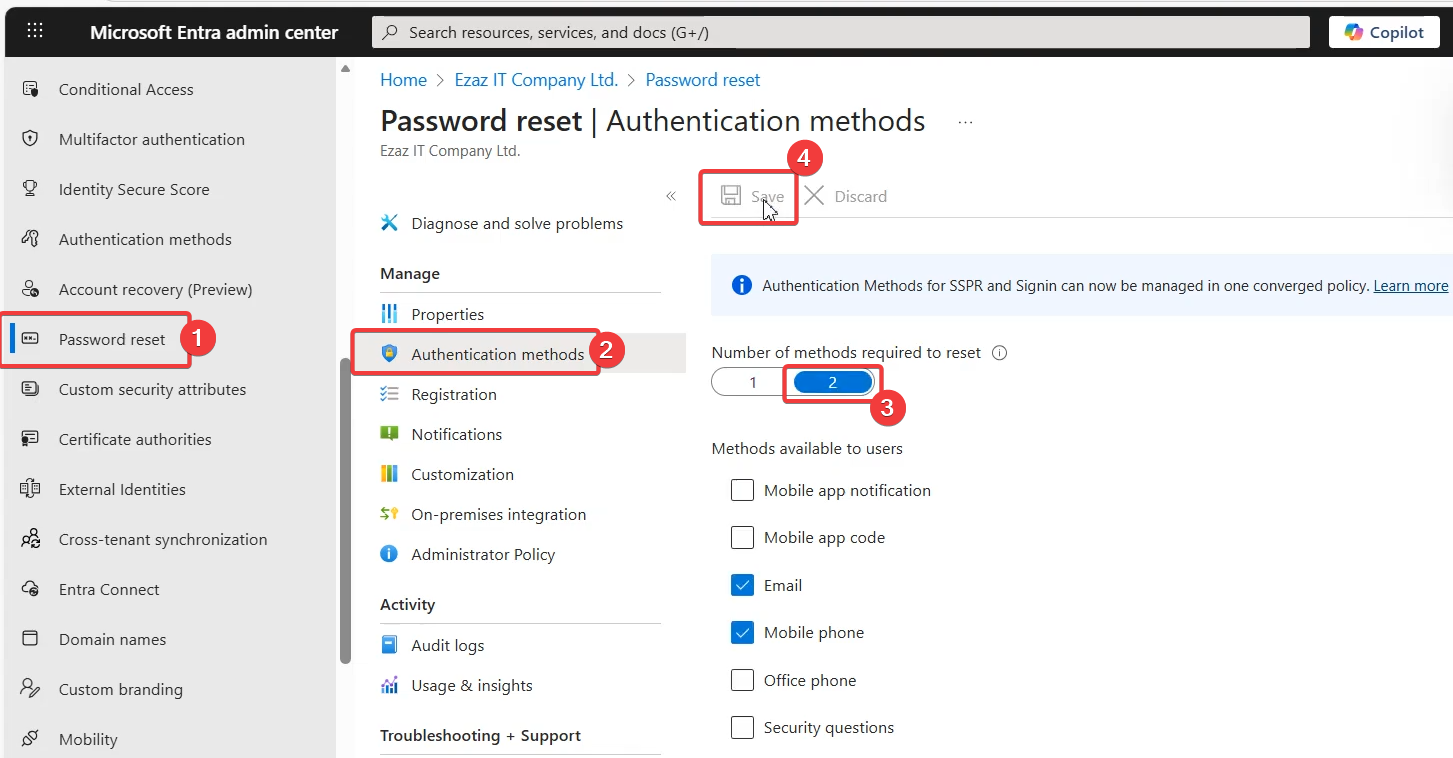Click the Microsoft Entra admin center title

point(214,32)
